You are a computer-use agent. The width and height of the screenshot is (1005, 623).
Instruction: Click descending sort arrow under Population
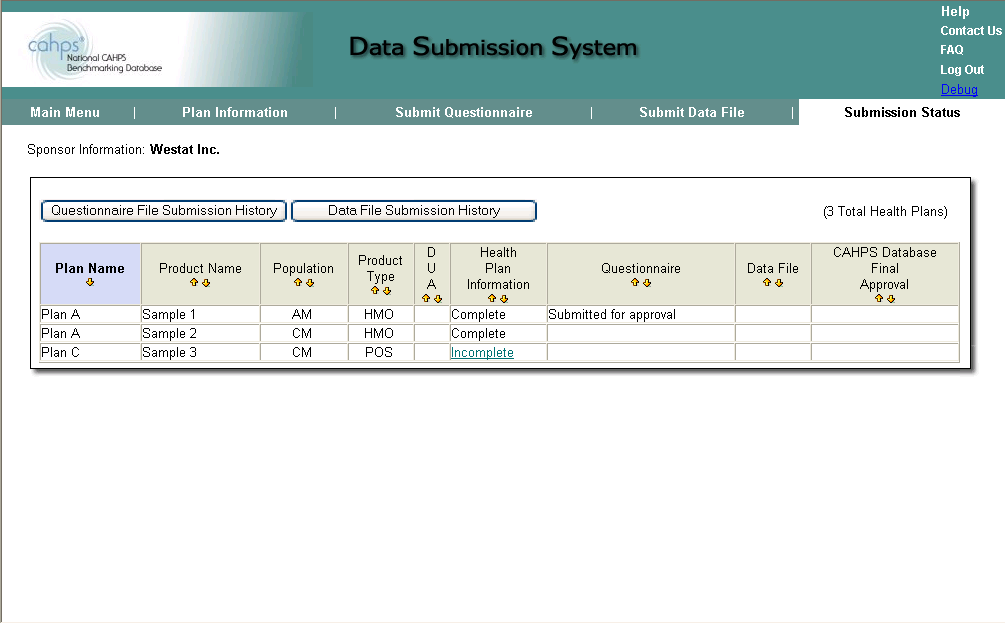[x=310, y=283]
